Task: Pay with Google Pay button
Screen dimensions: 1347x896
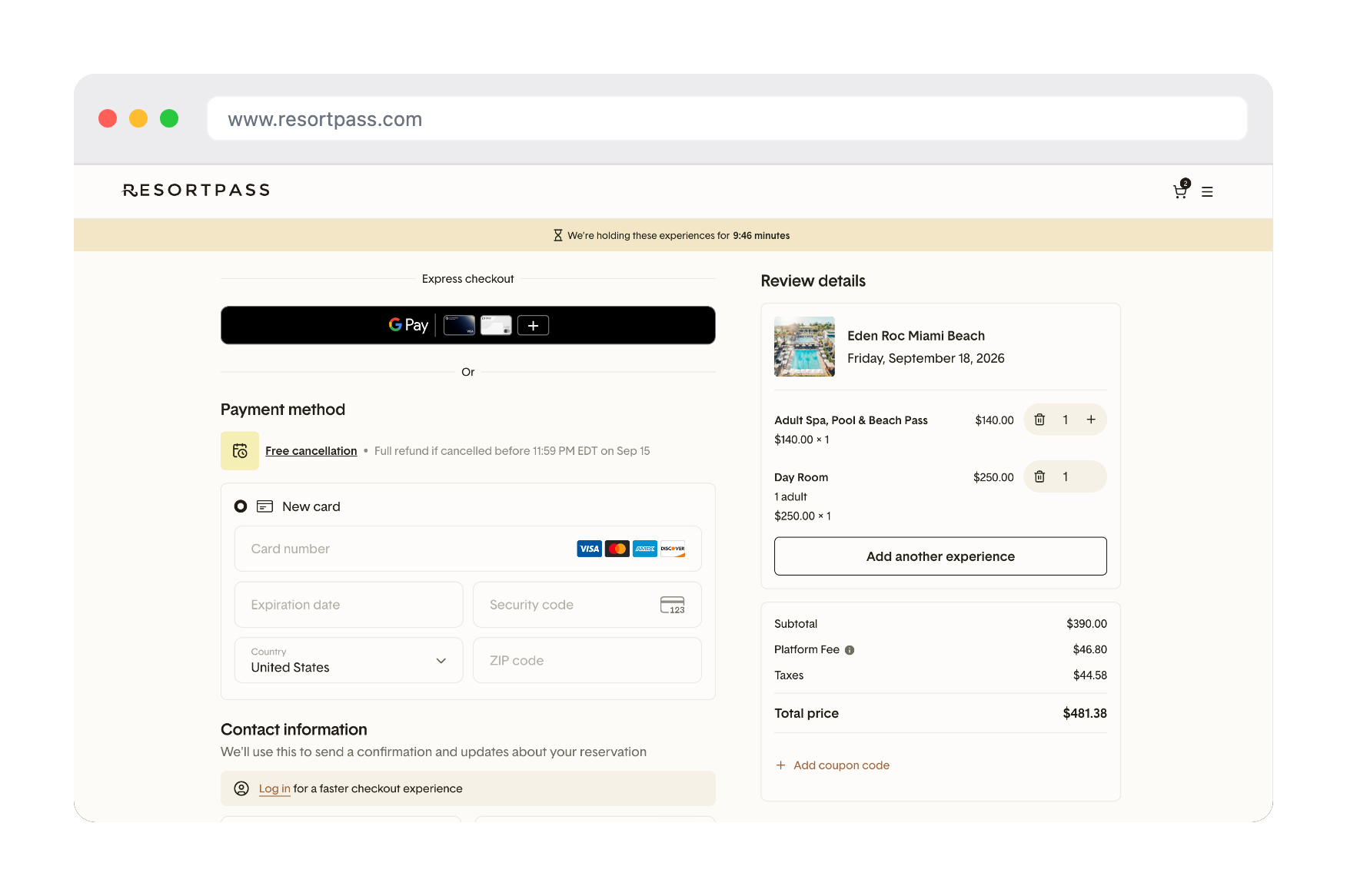Action: point(467,325)
